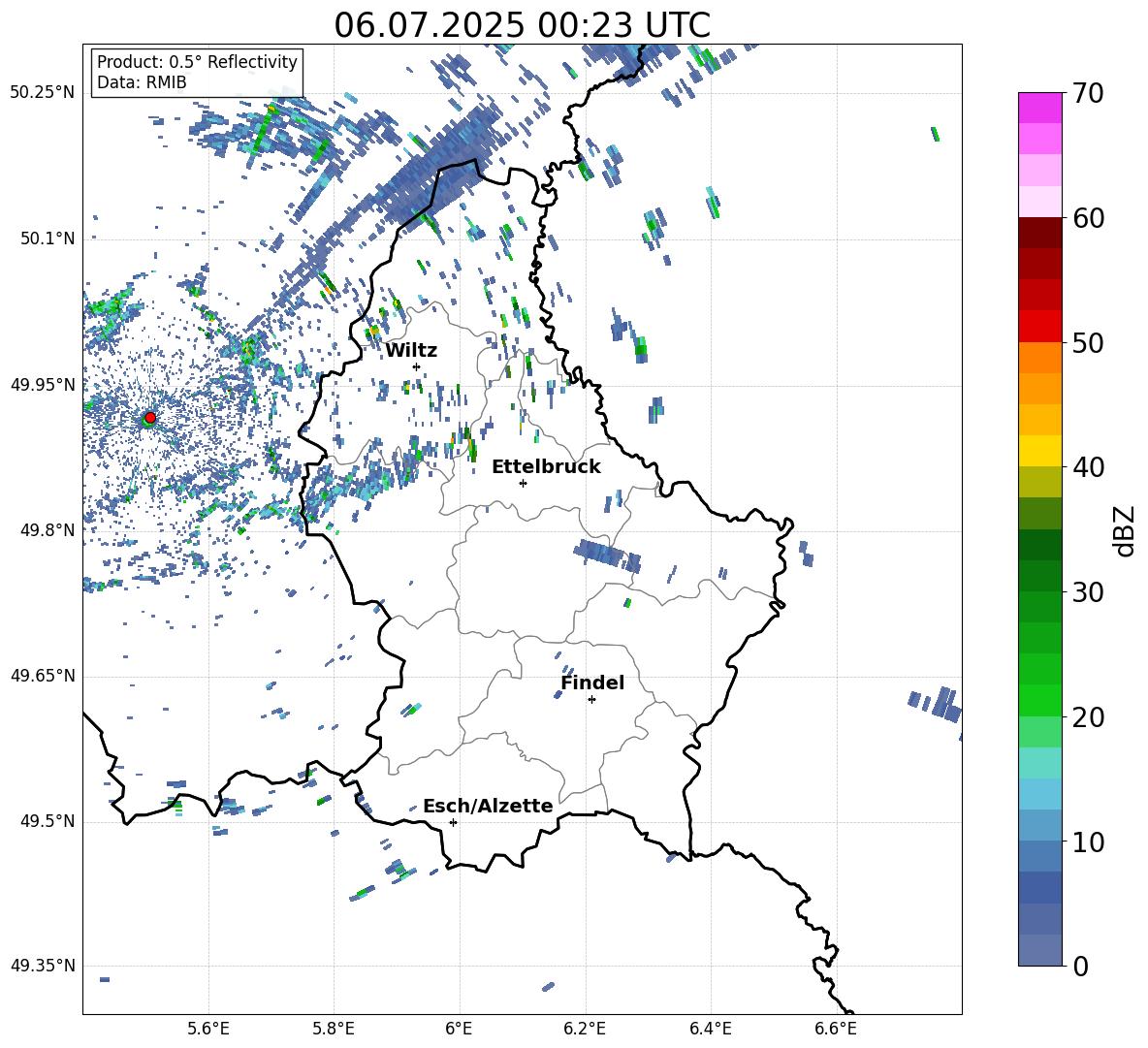Click the elongated blue echo east of Ettelbruck
This screenshot has height=1048, width=1148.
pos(607,556)
